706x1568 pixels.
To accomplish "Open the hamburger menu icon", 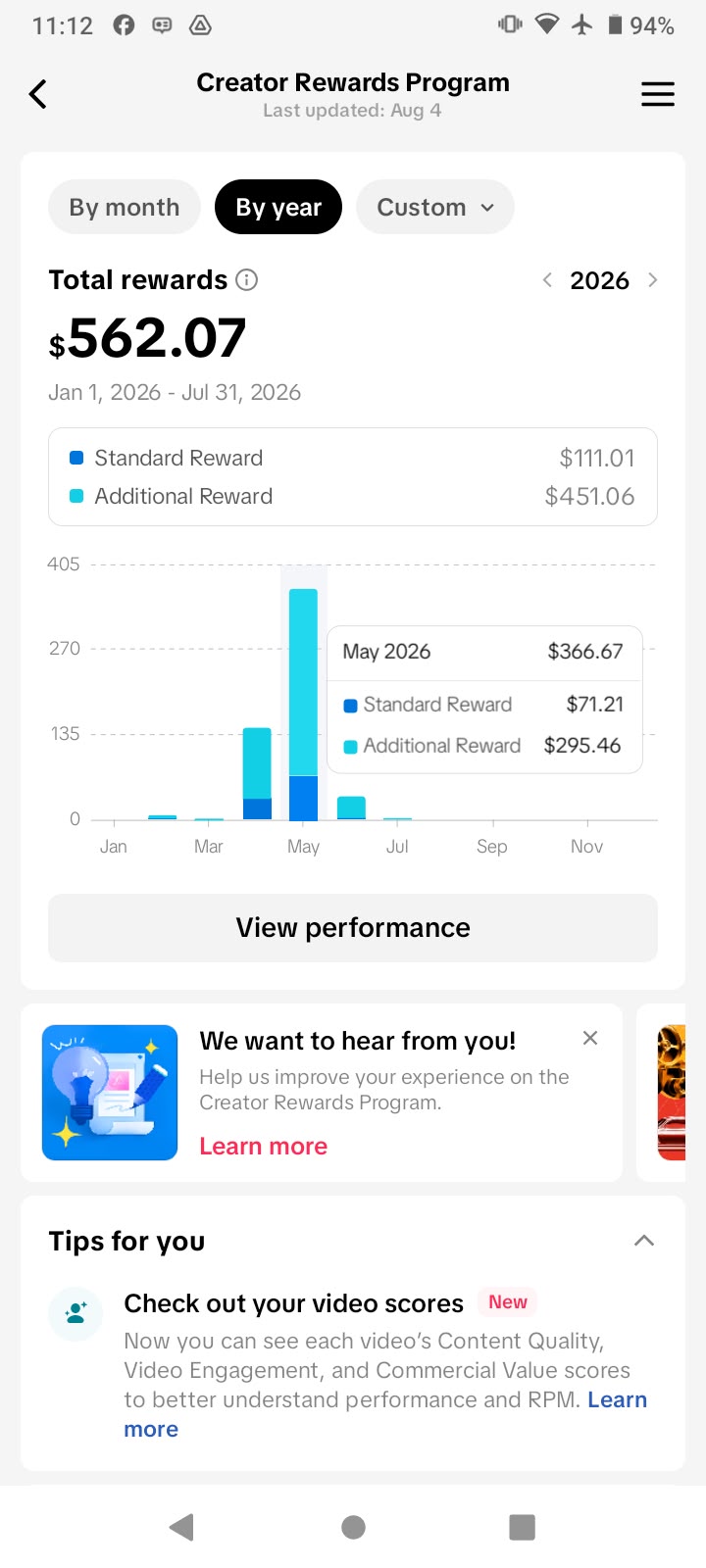I will [658, 94].
